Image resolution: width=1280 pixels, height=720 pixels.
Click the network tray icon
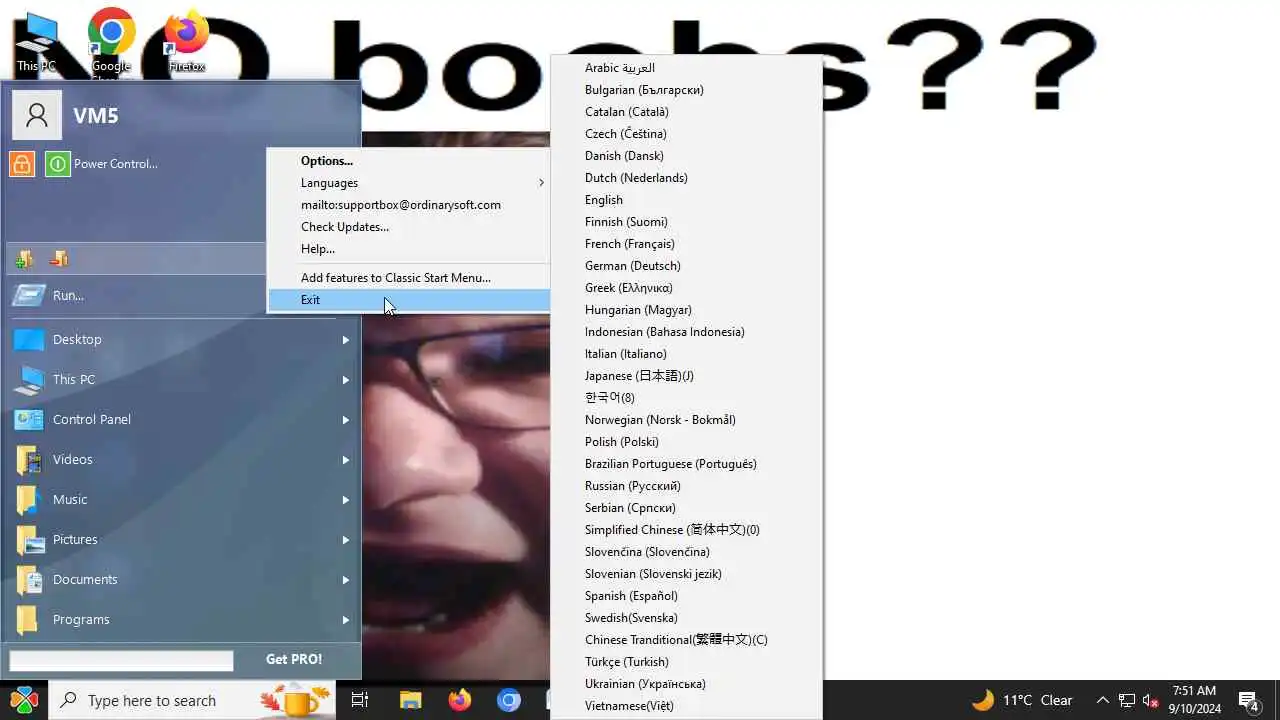pyautogui.click(x=1126, y=700)
